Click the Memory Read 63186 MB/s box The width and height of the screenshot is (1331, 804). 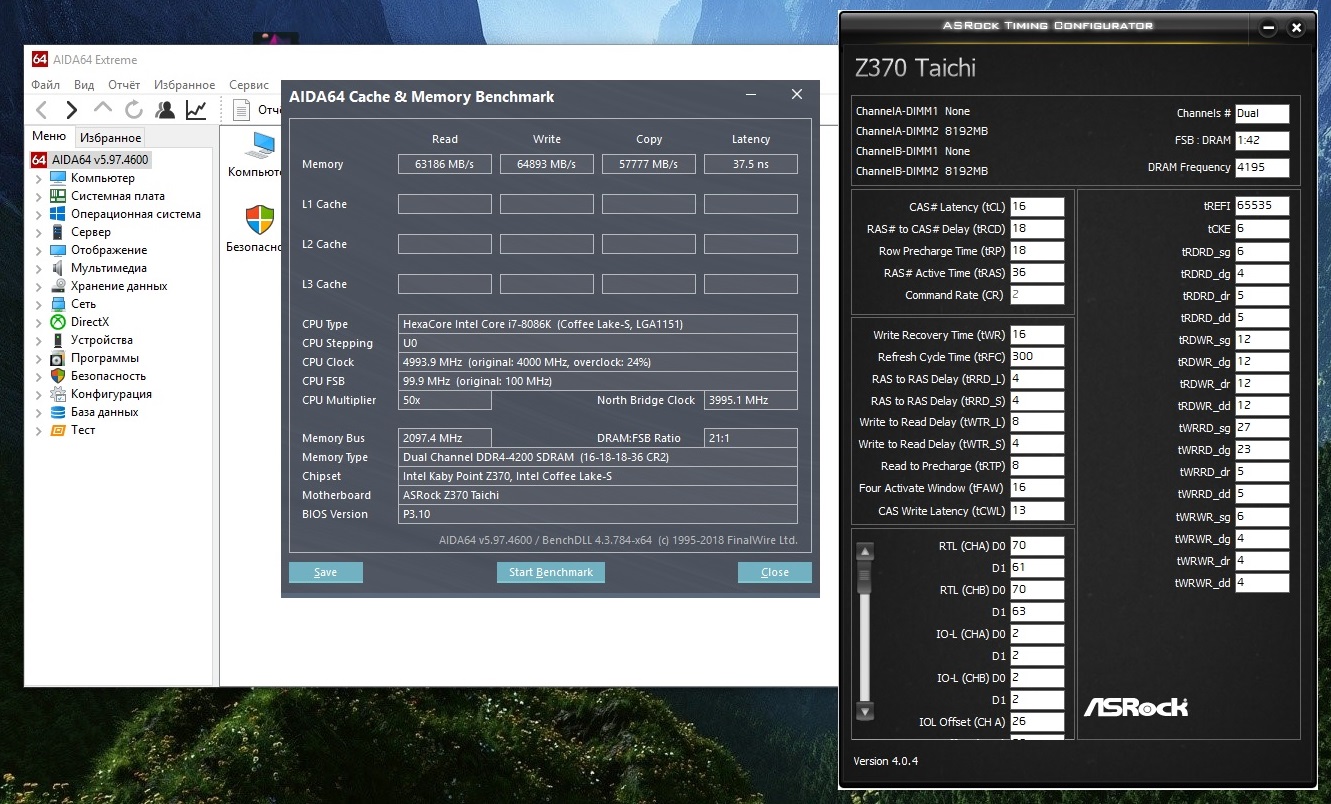(445, 164)
